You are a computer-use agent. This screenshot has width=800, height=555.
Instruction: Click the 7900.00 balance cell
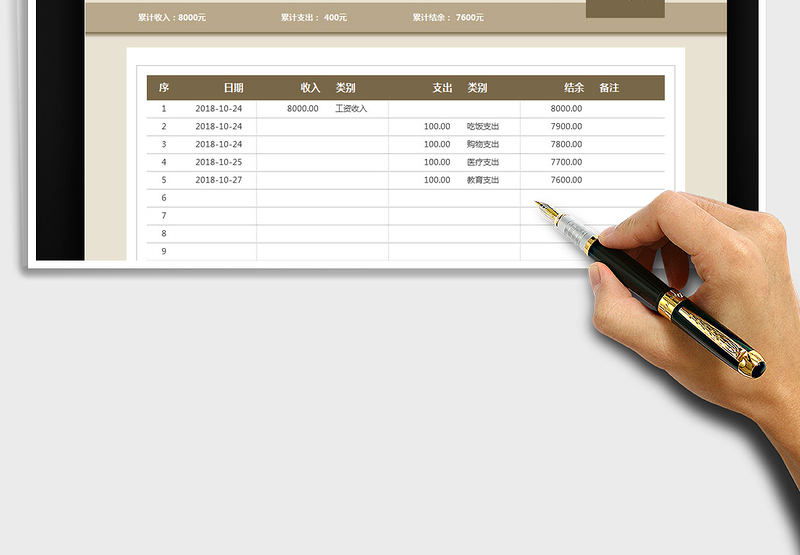[x=566, y=127]
